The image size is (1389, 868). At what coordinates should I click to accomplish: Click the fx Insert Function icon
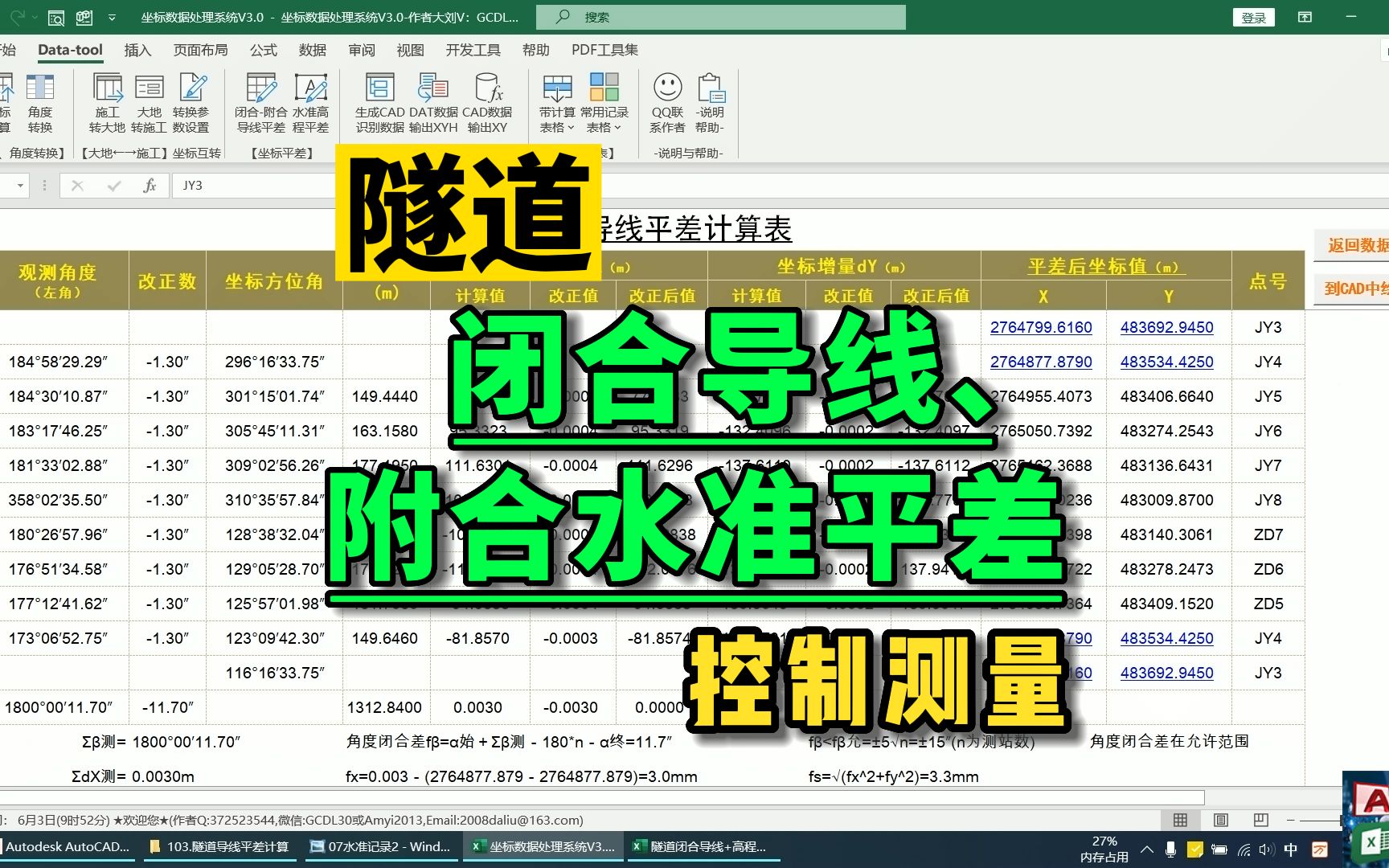click(x=148, y=185)
